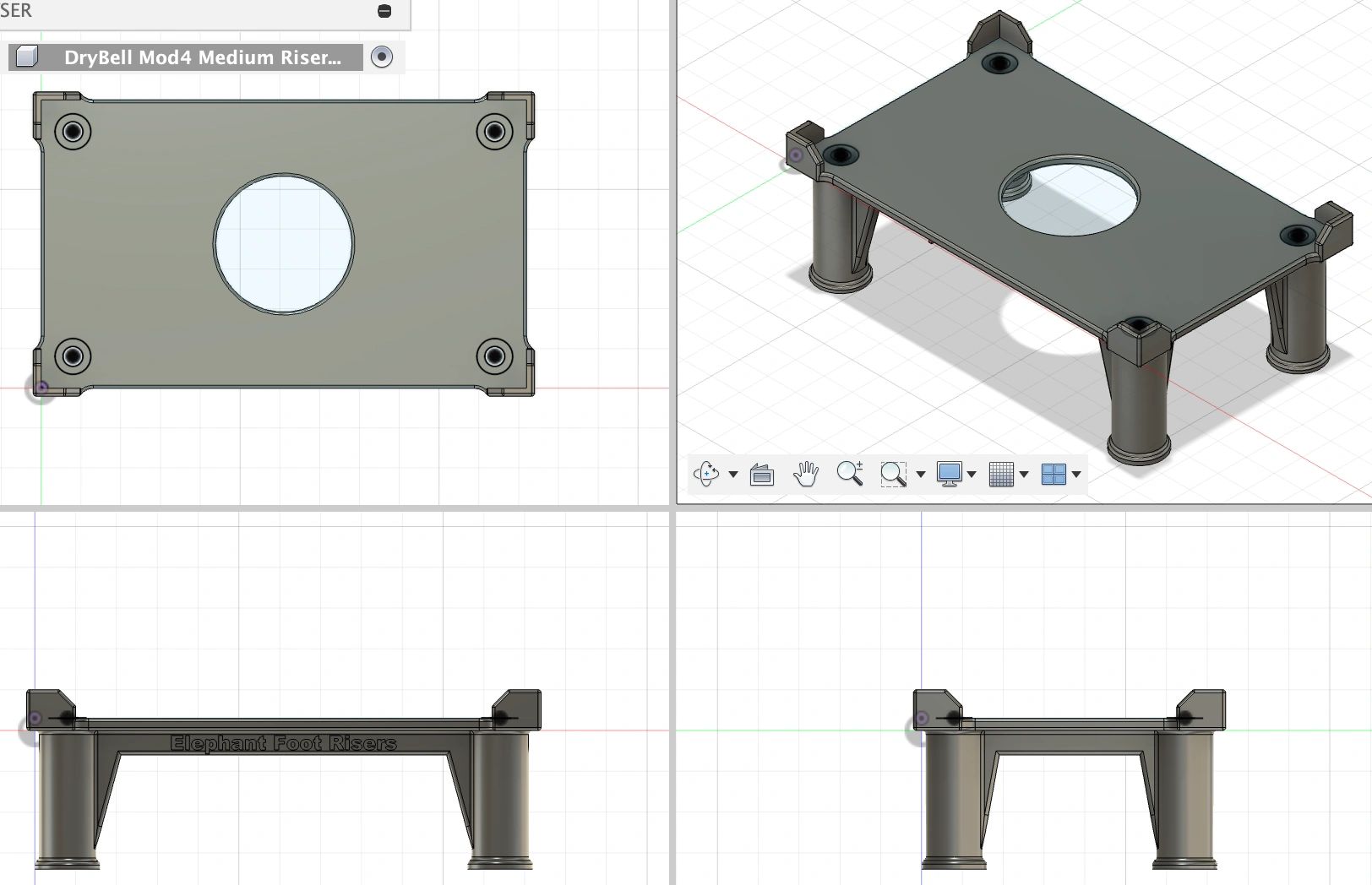Click the Viewports layout icon
Screen dimensions: 1372x885
point(1053,474)
